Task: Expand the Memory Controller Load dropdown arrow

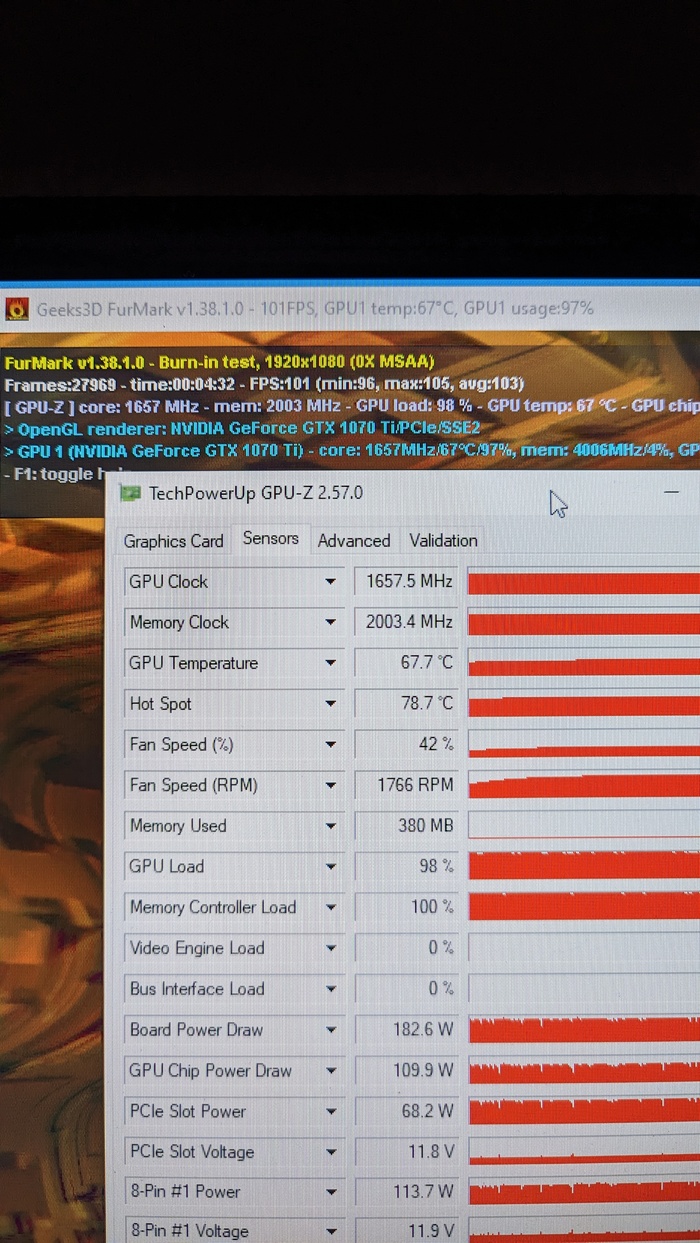Action: [330, 908]
